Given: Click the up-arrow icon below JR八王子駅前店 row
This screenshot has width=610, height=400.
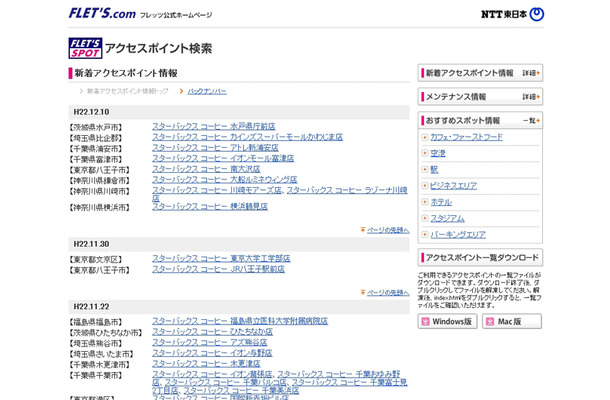Looking at the screenshot, I should [x=363, y=292].
